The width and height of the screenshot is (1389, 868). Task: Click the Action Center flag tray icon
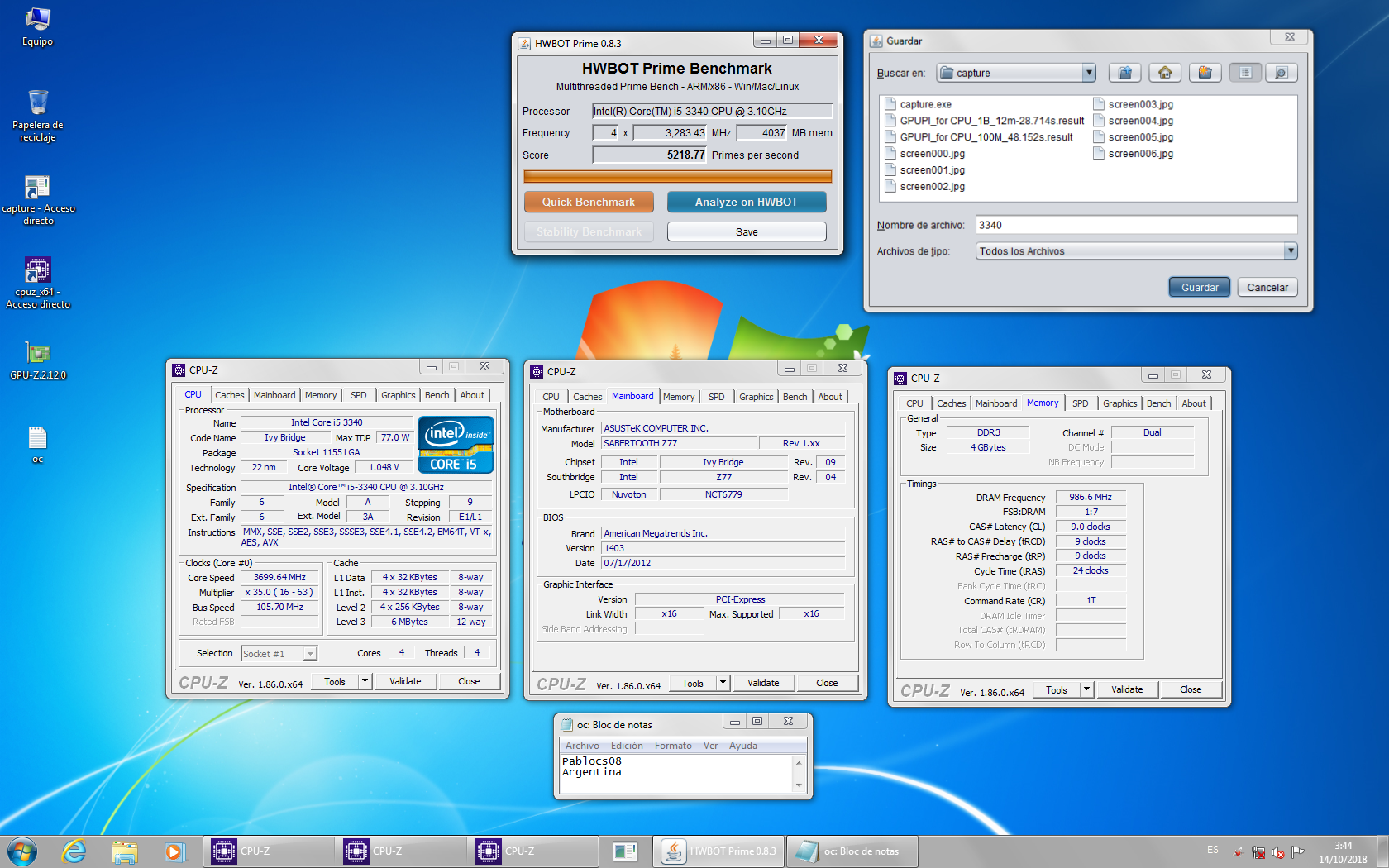pyautogui.click(x=1298, y=851)
